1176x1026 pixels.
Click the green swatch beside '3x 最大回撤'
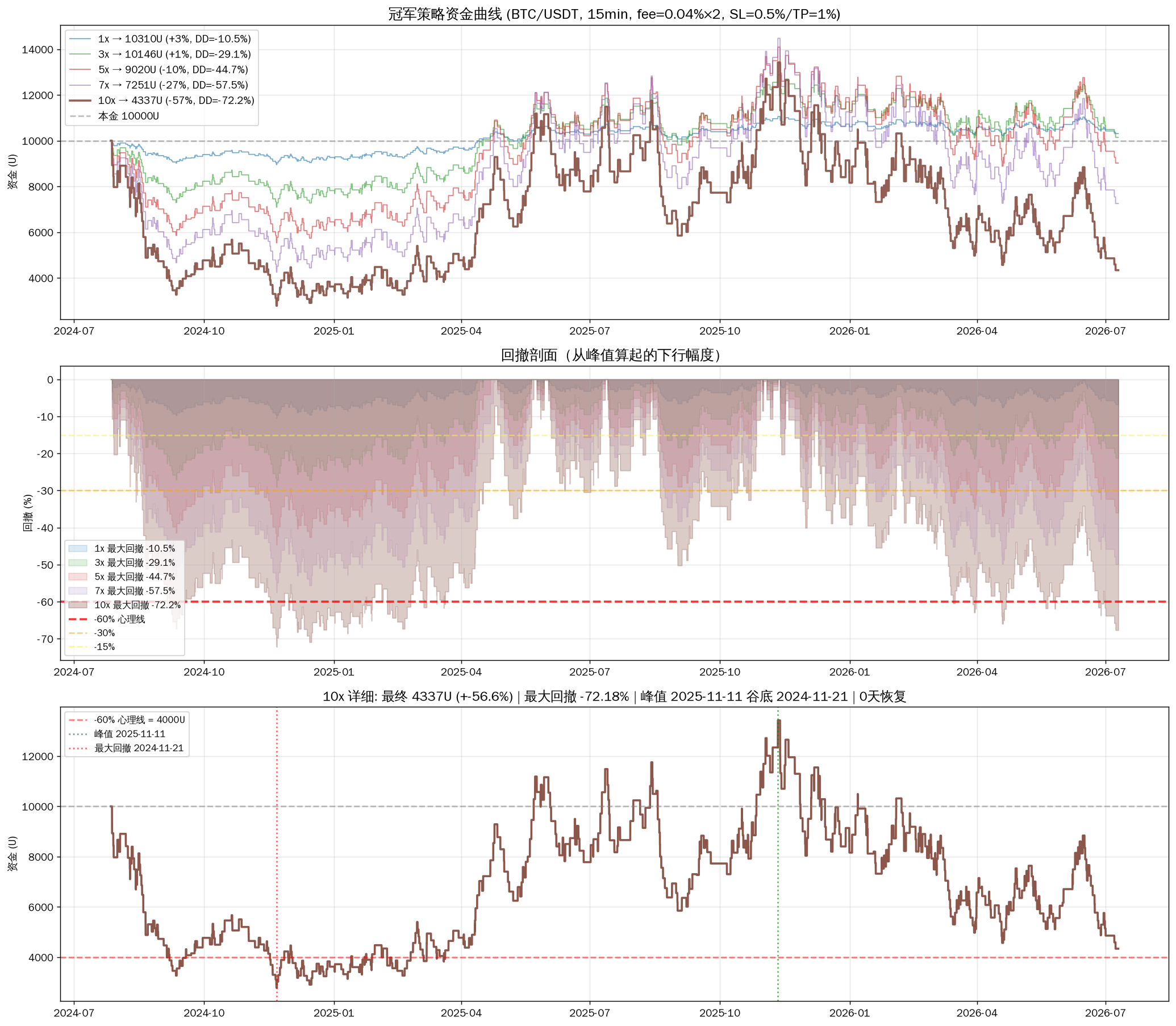(x=78, y=563)
